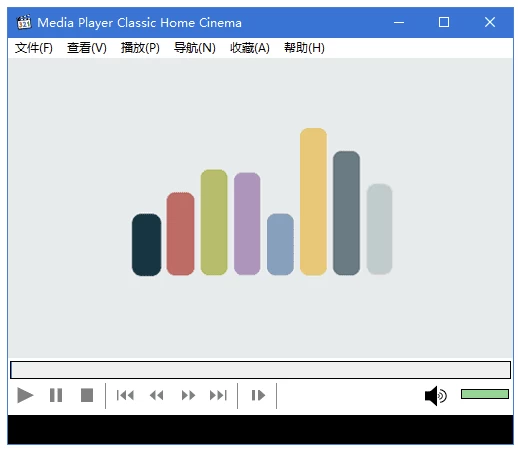Open the 查看(V) menu
The image size is (518, 450).
87,48
